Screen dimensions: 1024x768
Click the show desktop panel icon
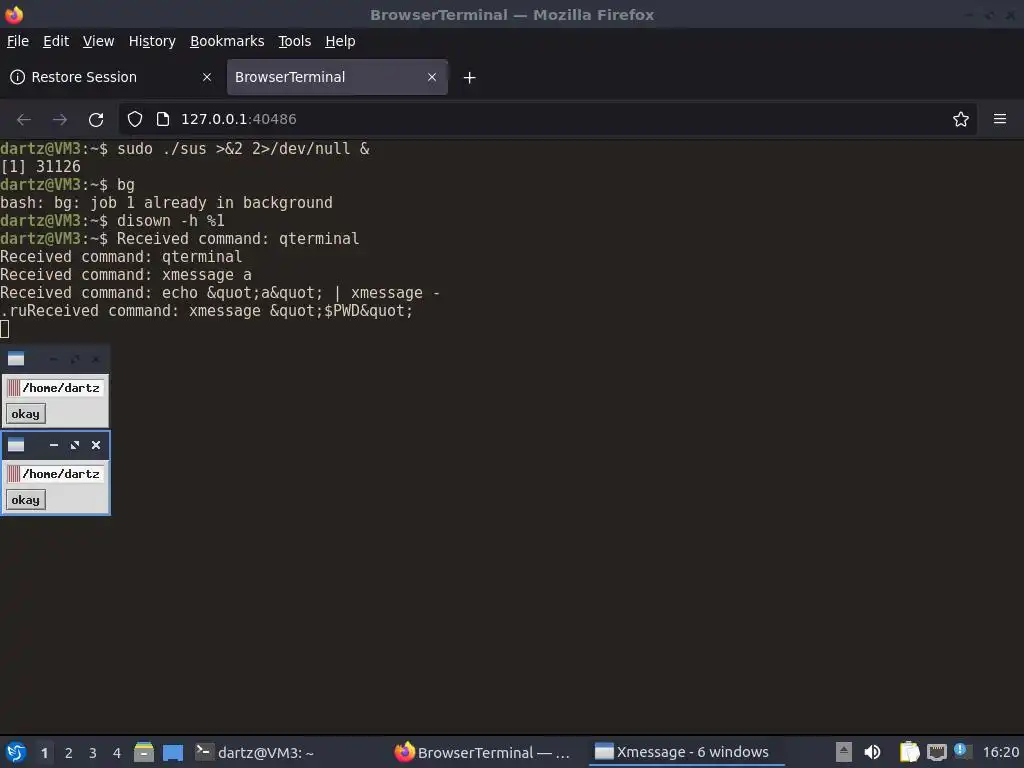172,752
